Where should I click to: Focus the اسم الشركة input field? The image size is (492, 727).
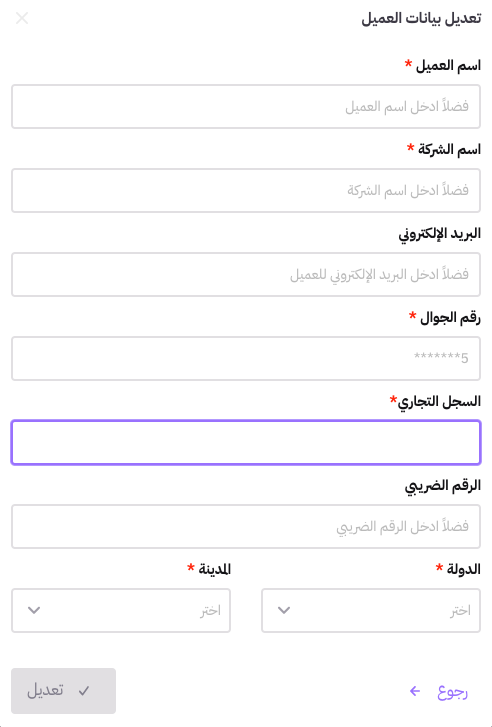pyautogui.click(x=246, y=190)
